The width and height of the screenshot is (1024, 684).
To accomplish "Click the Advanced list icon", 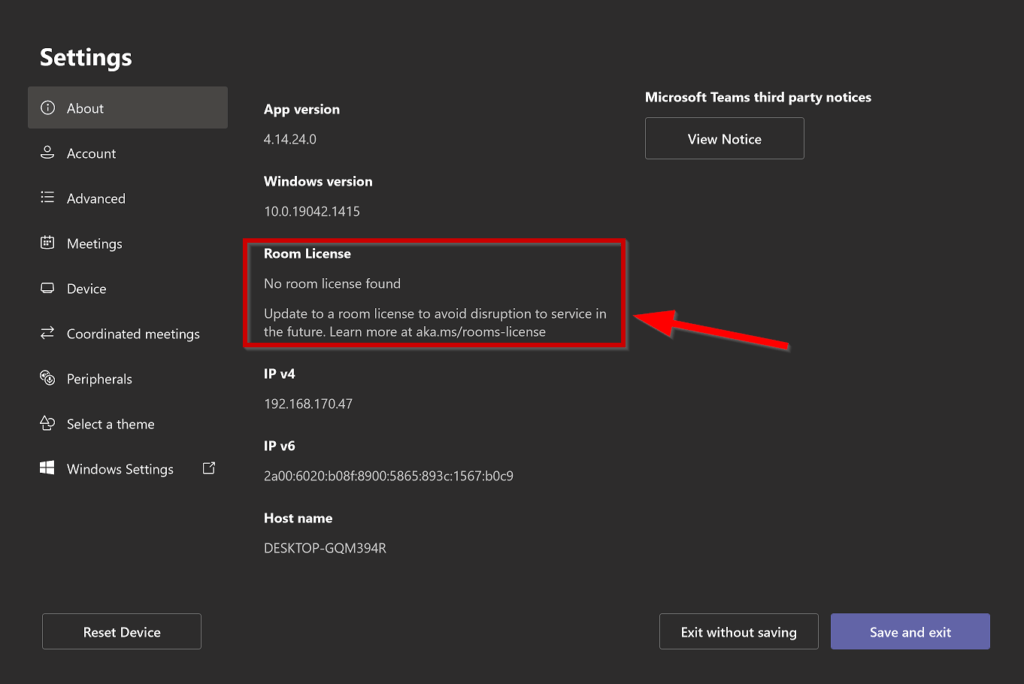I will point(49,198).
